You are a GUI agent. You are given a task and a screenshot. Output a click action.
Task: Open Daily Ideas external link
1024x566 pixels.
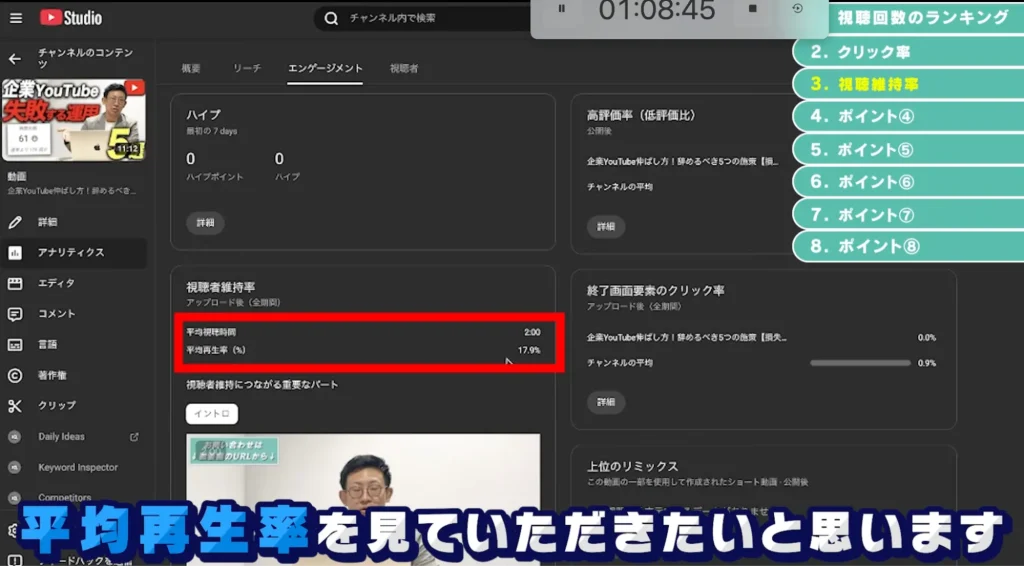pyautogui.click(x=134, y=437)
